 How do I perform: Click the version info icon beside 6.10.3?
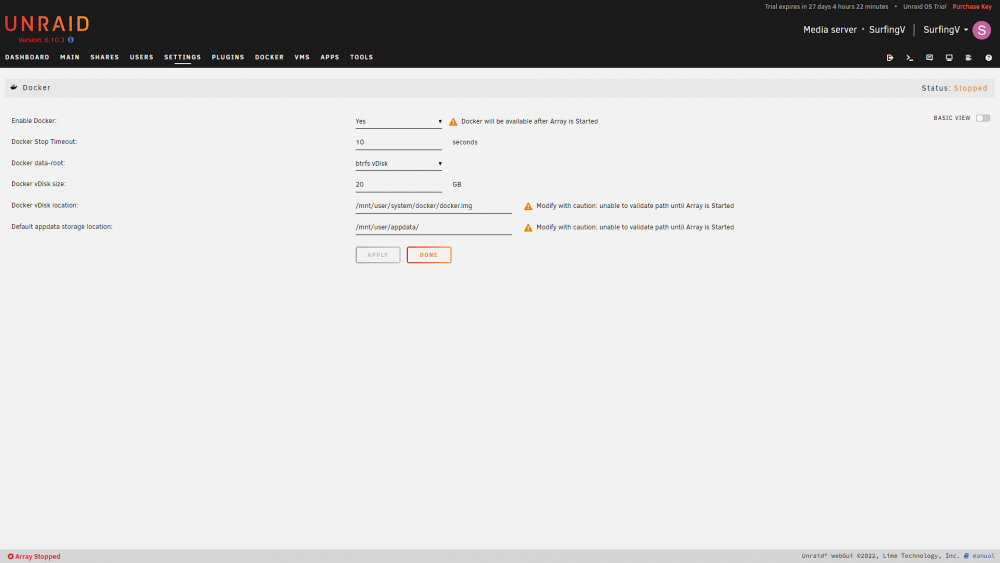(71, 40)
